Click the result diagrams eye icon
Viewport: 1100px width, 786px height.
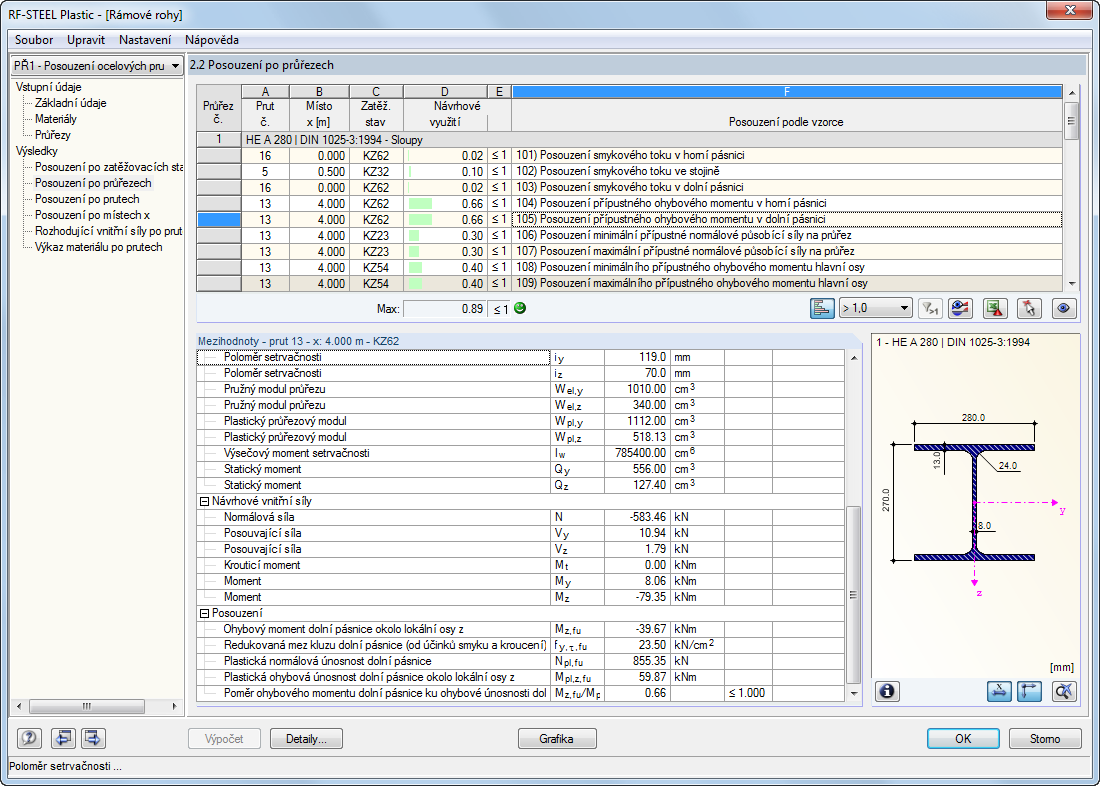coord(960,308)
